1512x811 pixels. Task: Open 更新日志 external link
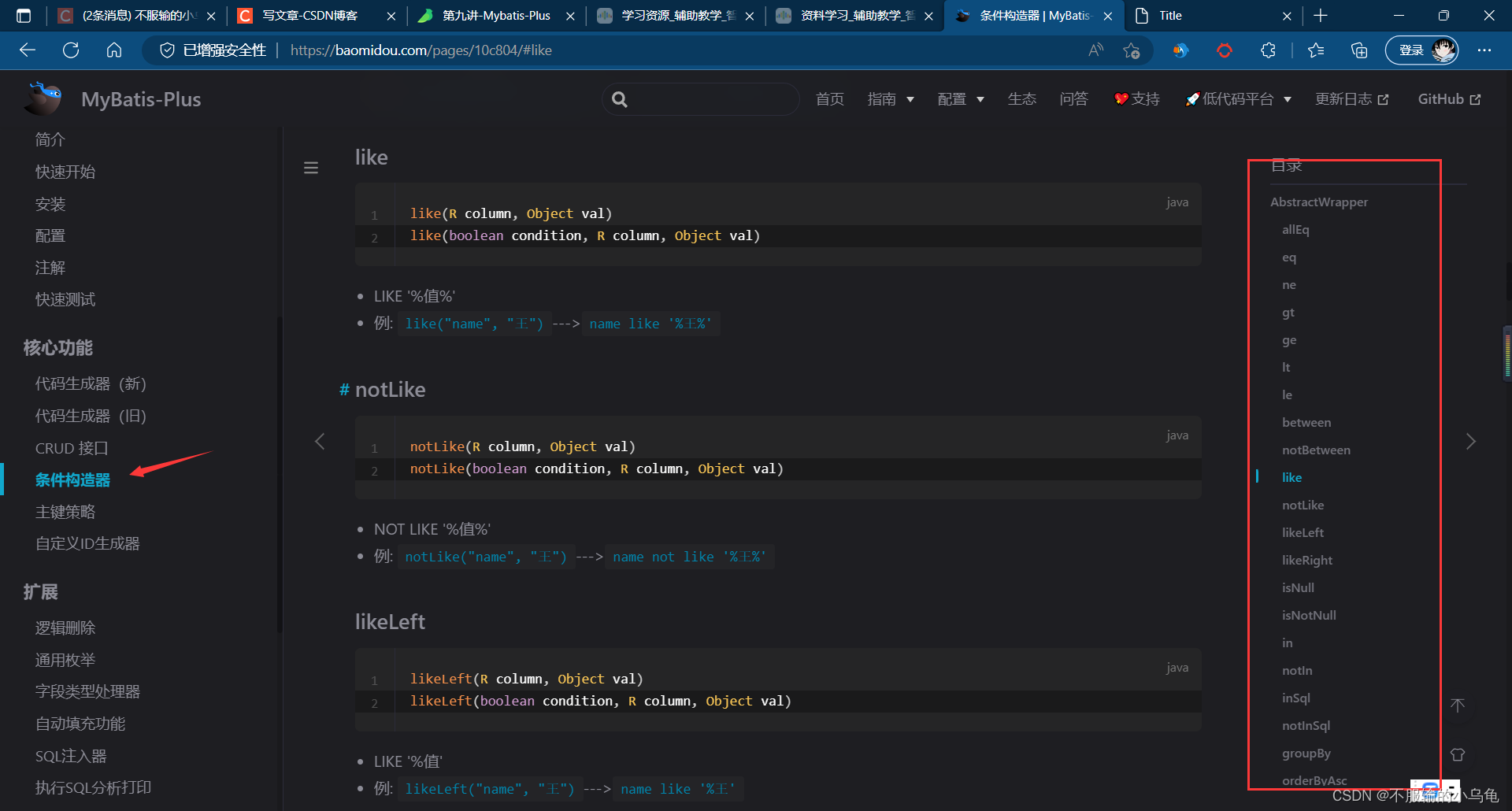(x=1352, y=99)
